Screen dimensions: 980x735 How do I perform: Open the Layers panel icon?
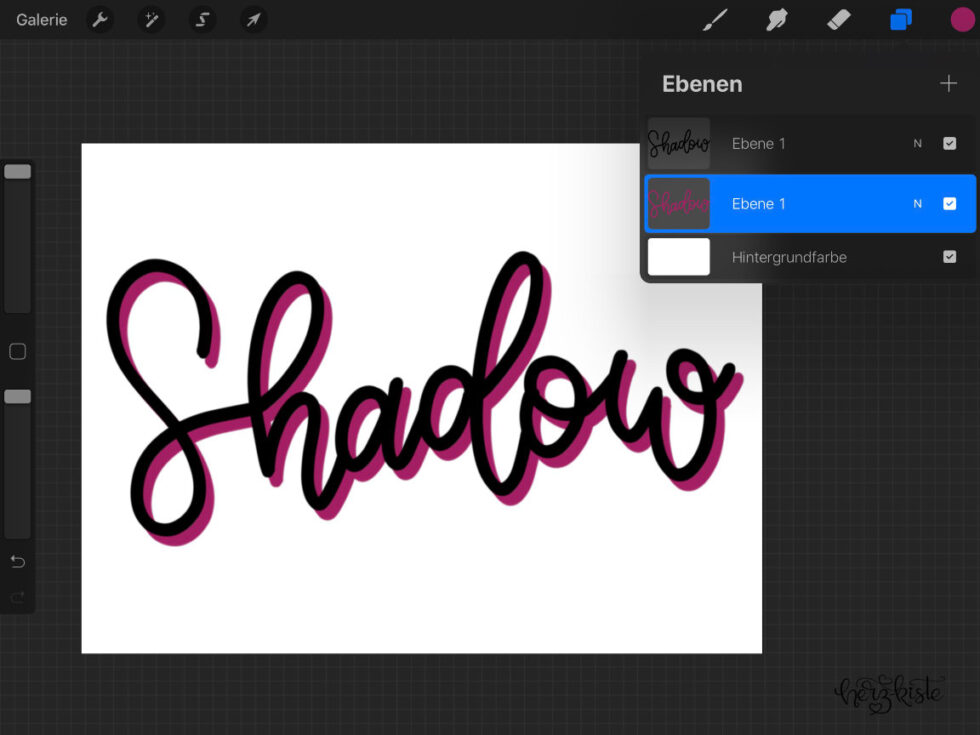pyautogui.click(x=899, y=19)
